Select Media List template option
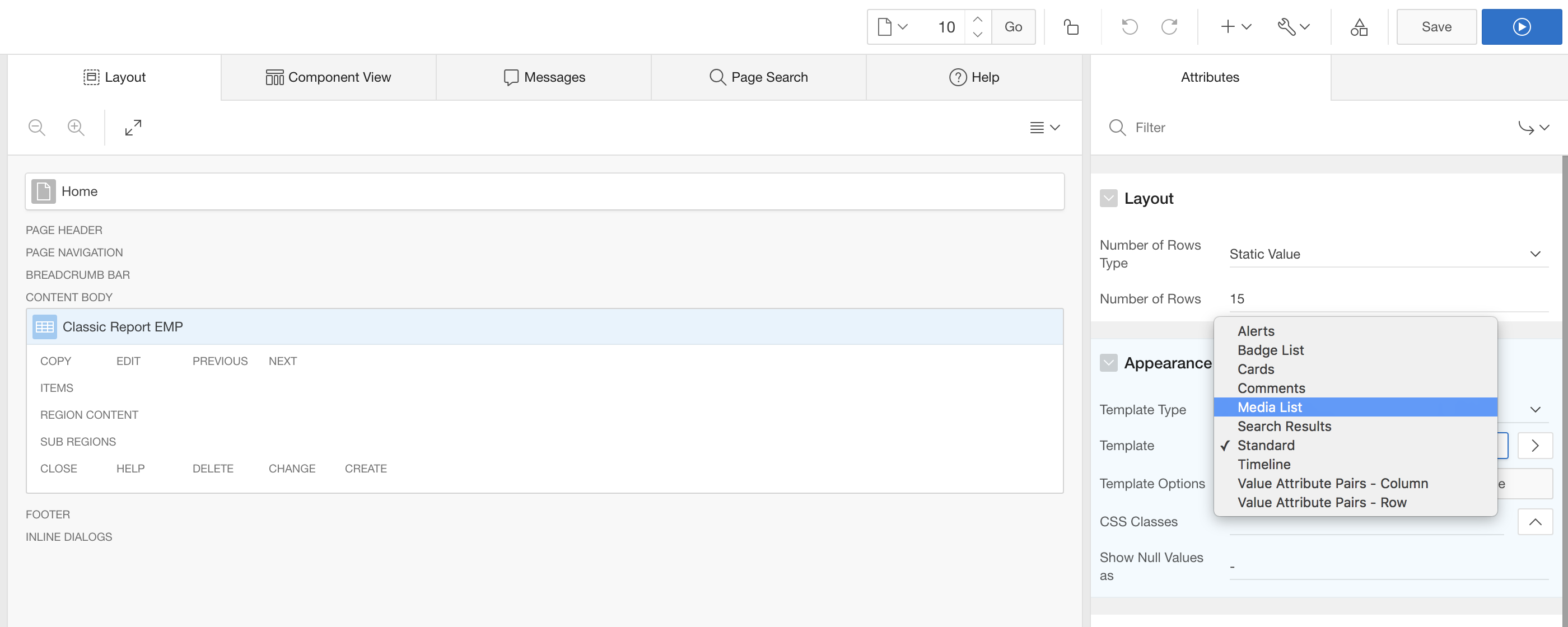1568x627 pixels. coord(1270,407)
